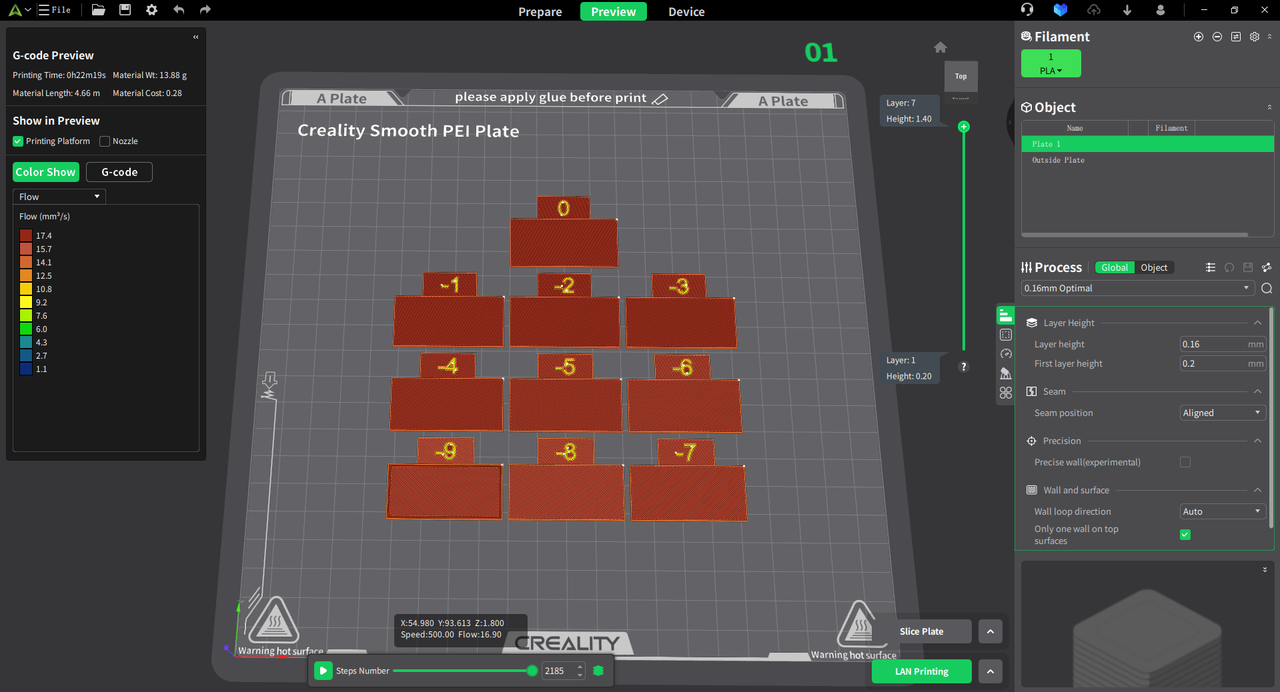Image resolution: width=1280 pixels, height=692 pixels.
Task: Open filament settings gear icon
Action: (x=1254, y=36)
